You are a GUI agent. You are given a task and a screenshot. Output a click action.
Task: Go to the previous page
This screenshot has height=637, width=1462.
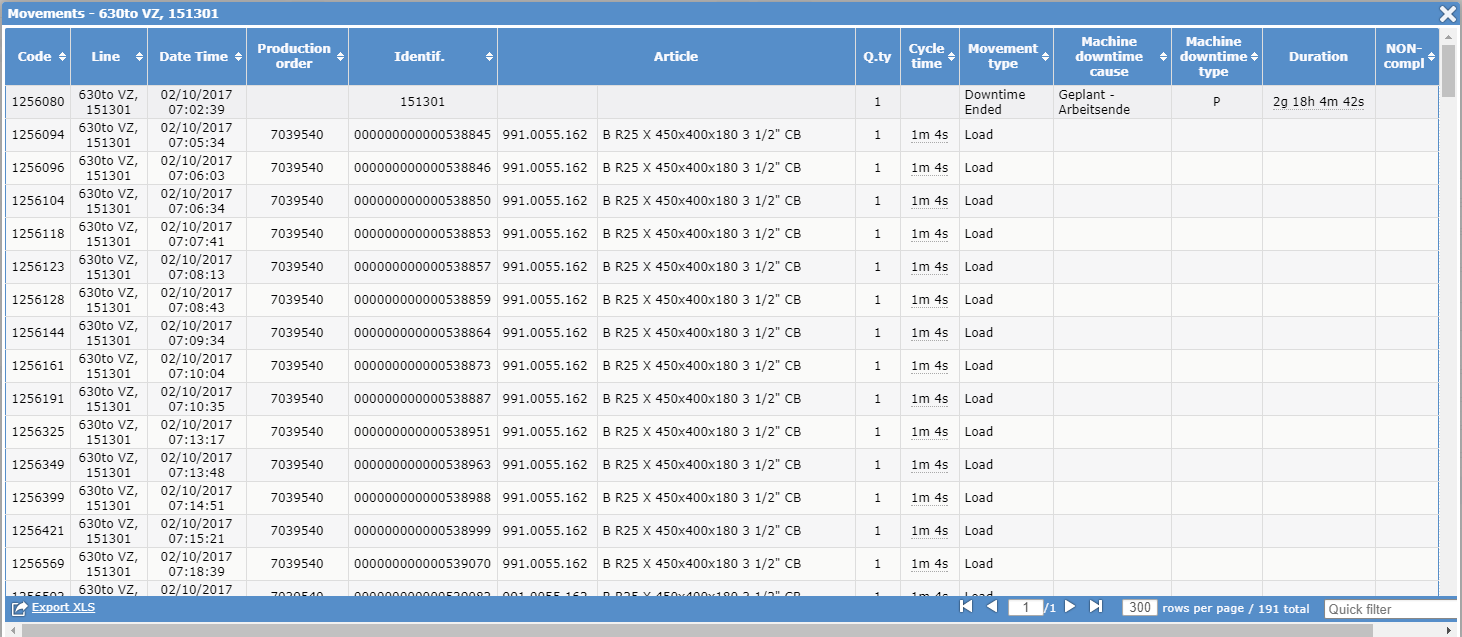click(x=991, y=607)
